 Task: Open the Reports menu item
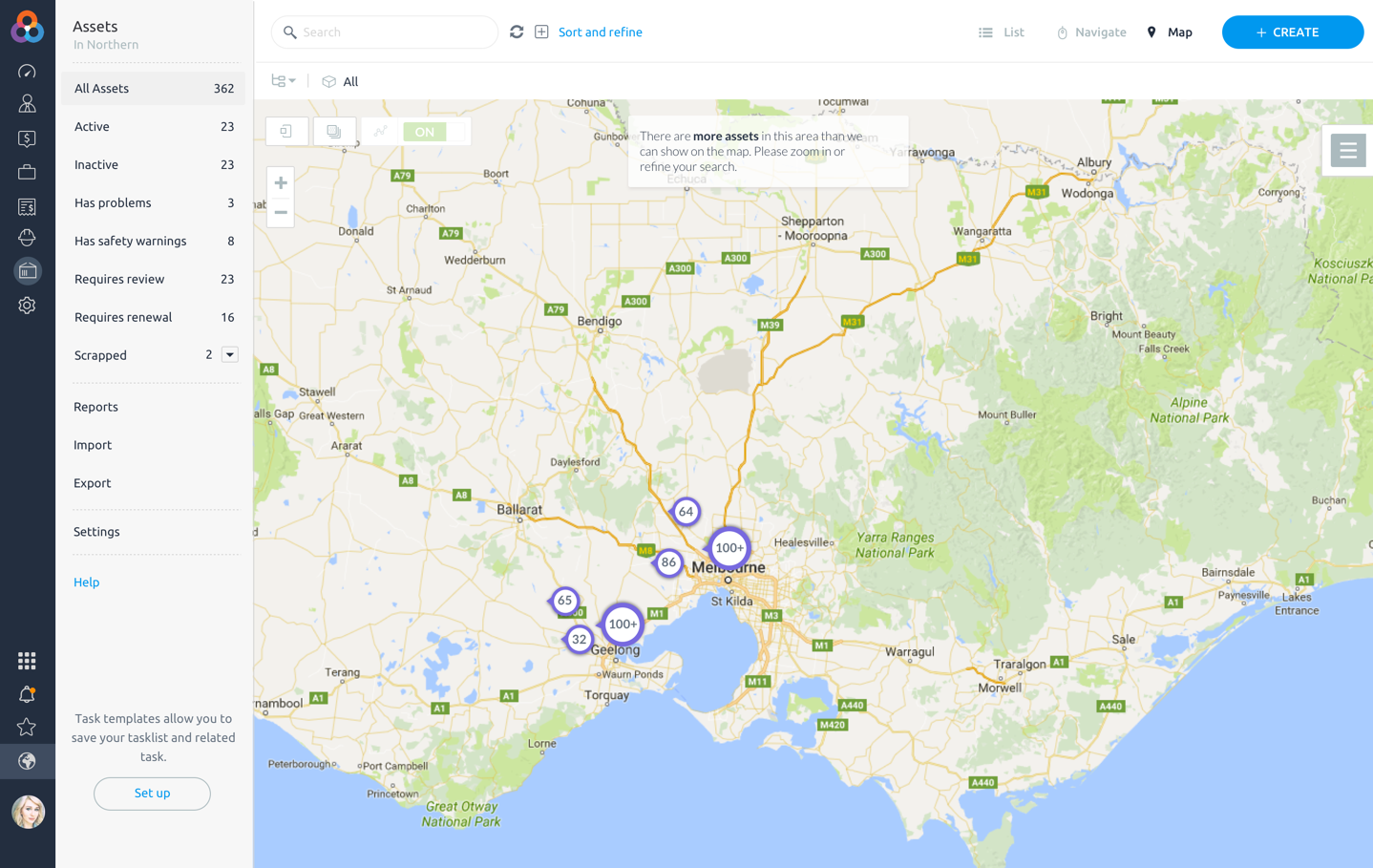pos(96,407)
